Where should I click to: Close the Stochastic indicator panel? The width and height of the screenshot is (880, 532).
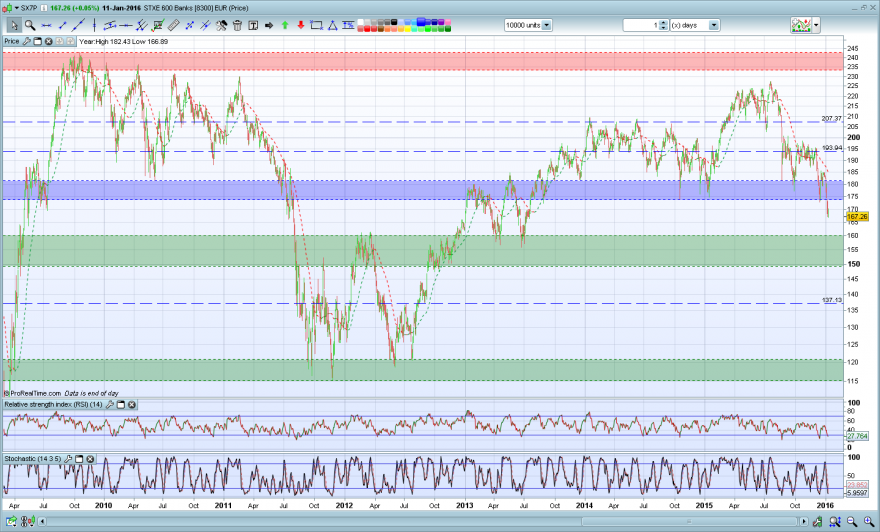click(90, 459)
